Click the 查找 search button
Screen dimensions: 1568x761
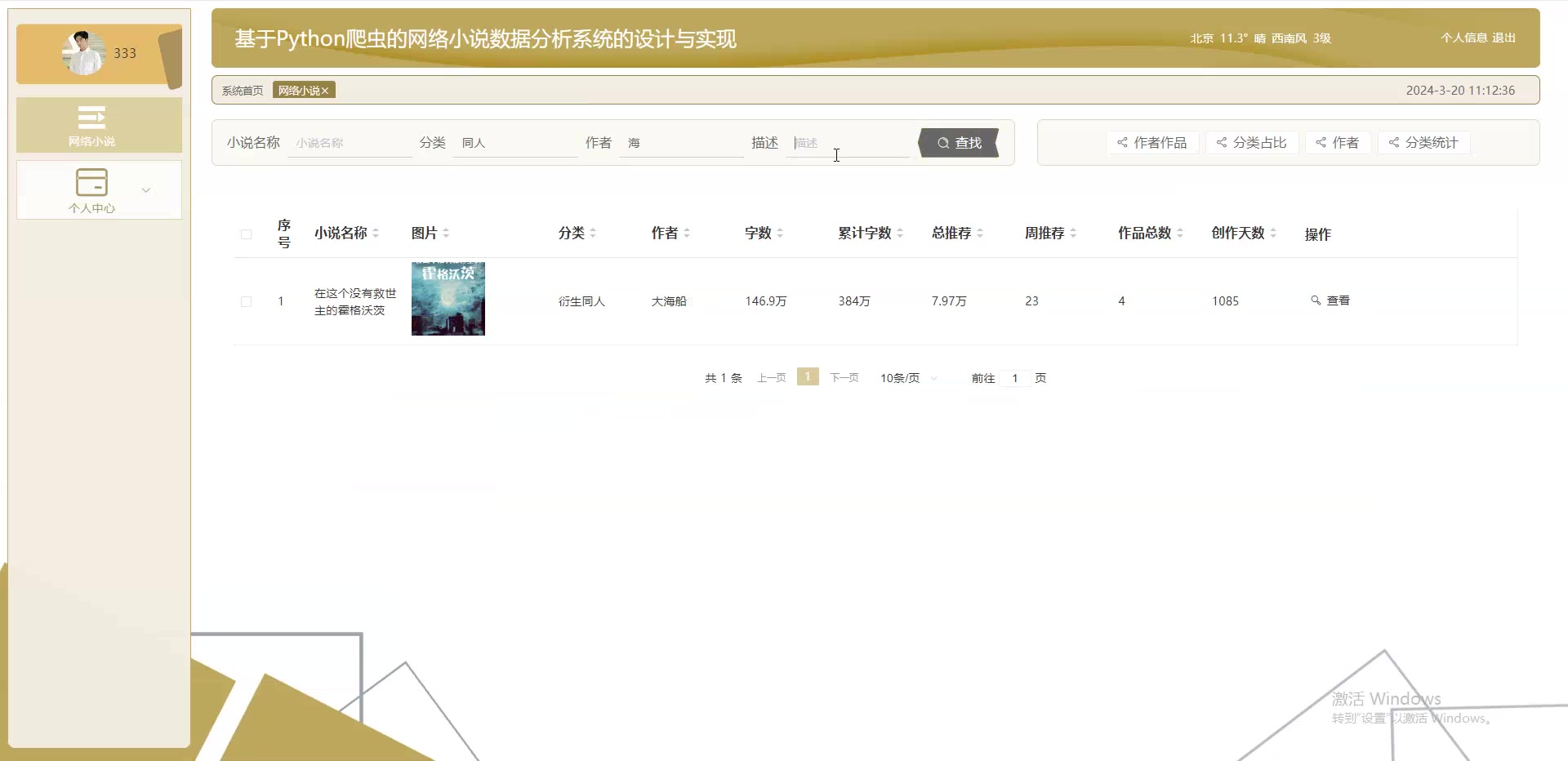[x=959, y=143]
